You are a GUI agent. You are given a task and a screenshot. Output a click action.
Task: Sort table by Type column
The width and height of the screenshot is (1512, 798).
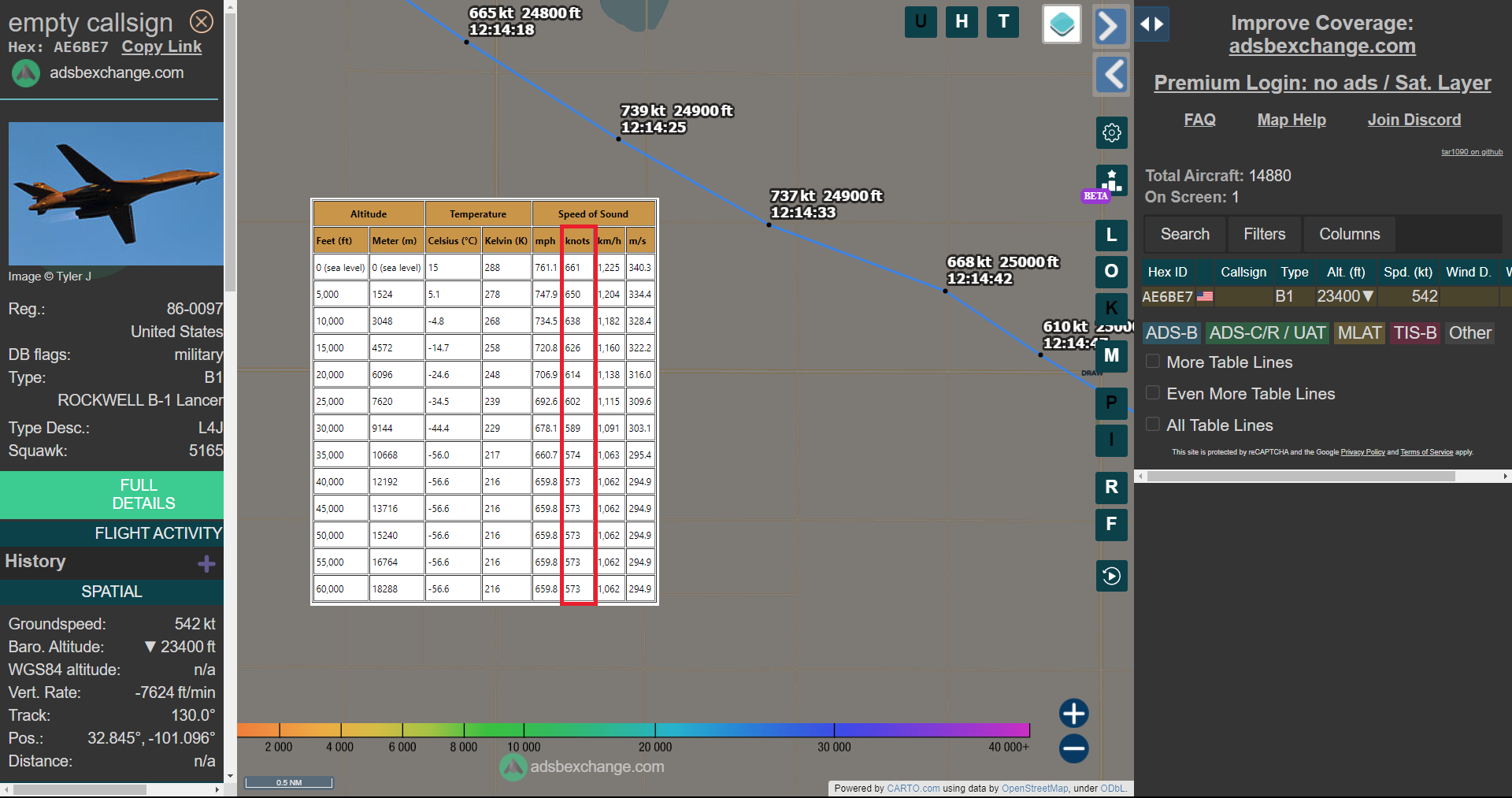click(1294, 272)
